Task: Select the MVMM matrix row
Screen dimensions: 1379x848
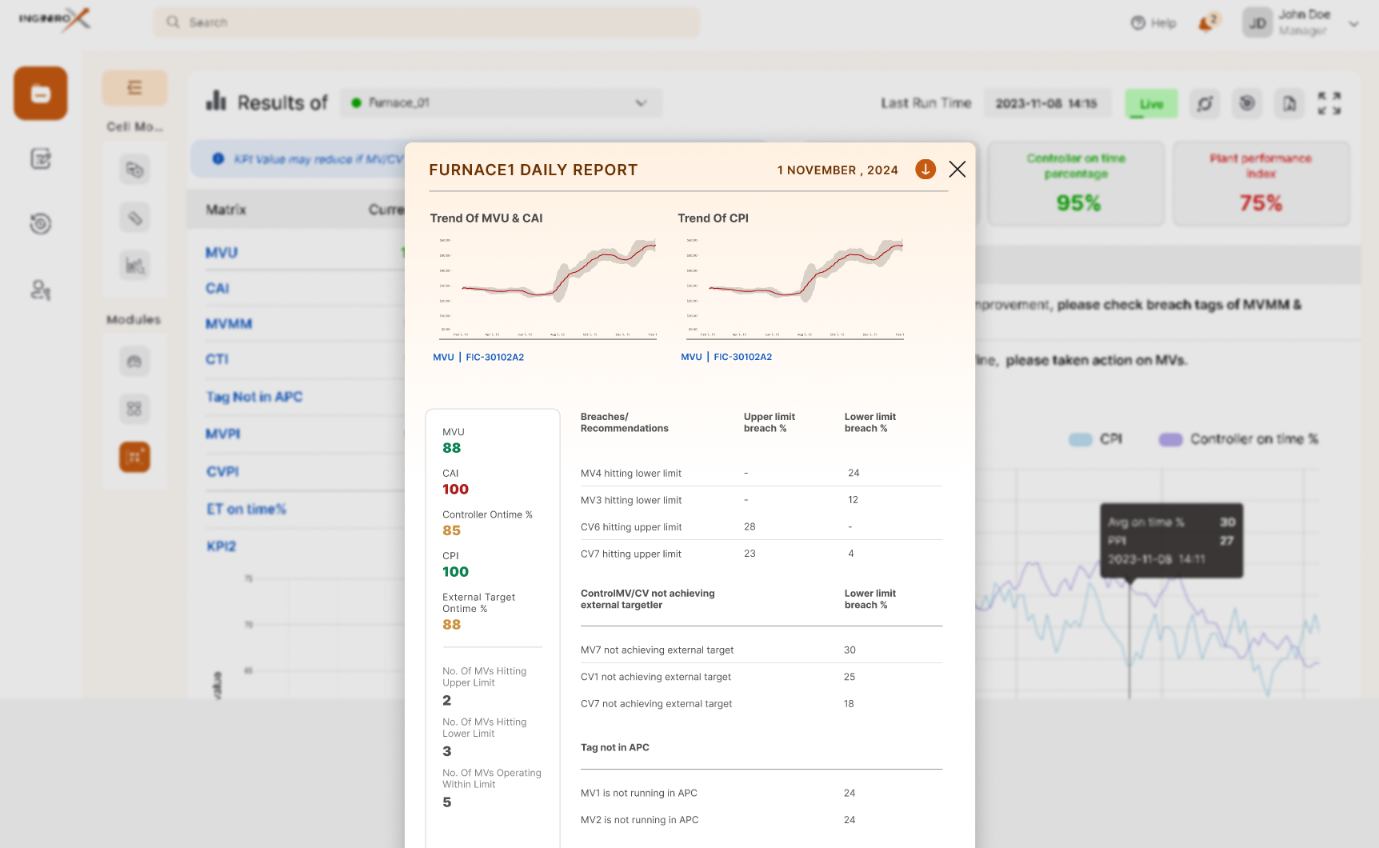Action: pos(228,324)
